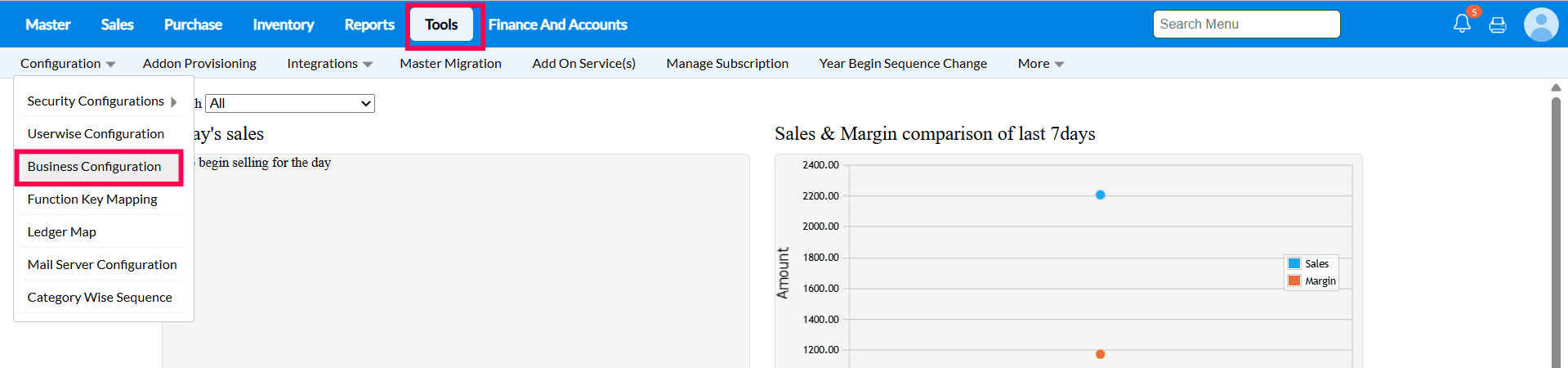Open Function Key Mapping option
The height and width of the screenshot is (368, 1568).
92,200
